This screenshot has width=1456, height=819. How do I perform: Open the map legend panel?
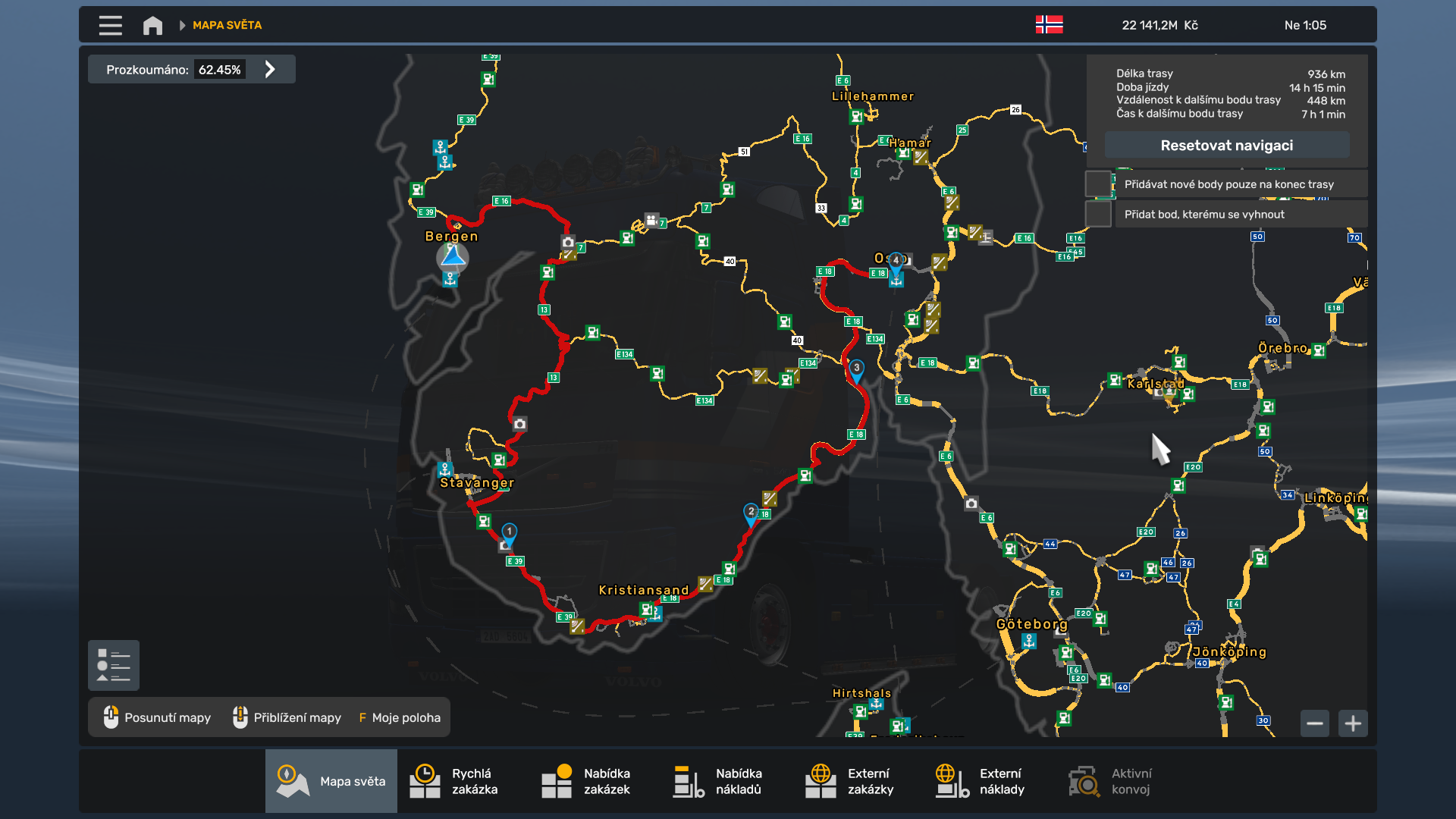[x=114, y=665]
